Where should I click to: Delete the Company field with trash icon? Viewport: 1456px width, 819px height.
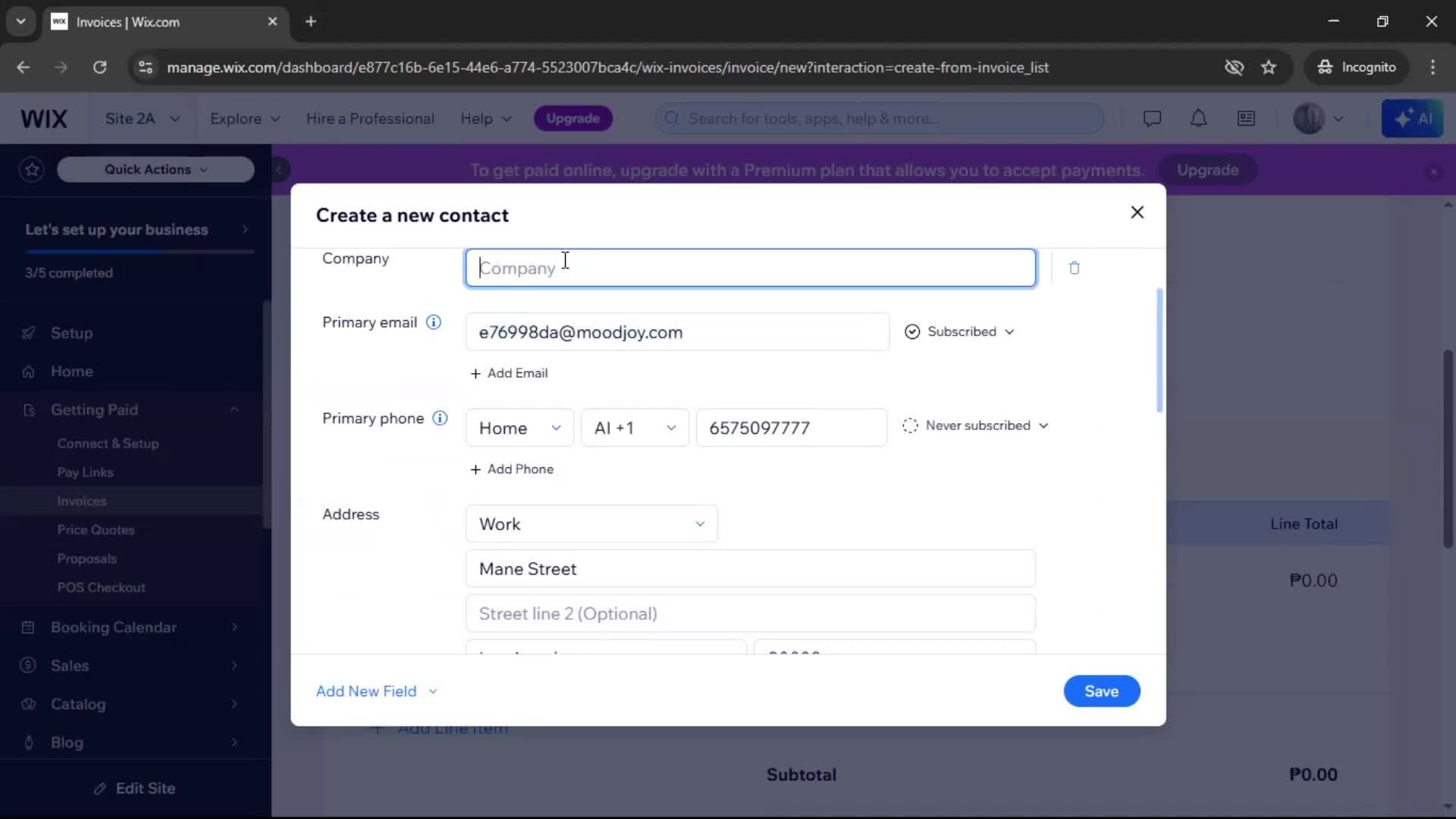(1074, 268)
